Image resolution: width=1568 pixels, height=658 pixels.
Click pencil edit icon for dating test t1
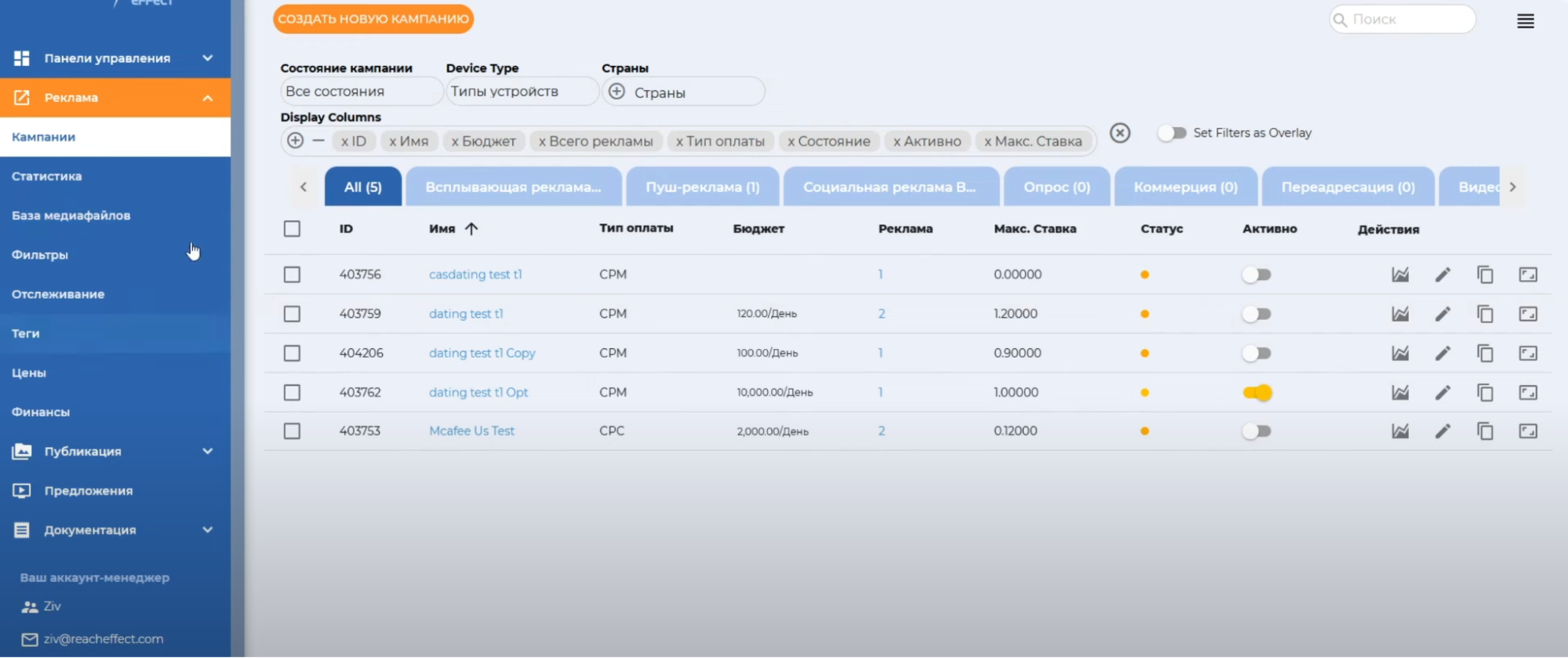1442,314
